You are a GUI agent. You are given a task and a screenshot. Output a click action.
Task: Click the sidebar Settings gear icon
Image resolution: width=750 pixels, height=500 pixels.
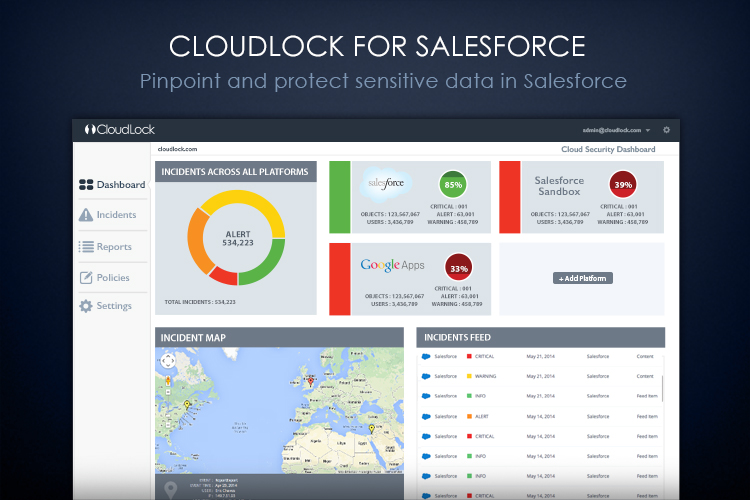pos(86,306)
